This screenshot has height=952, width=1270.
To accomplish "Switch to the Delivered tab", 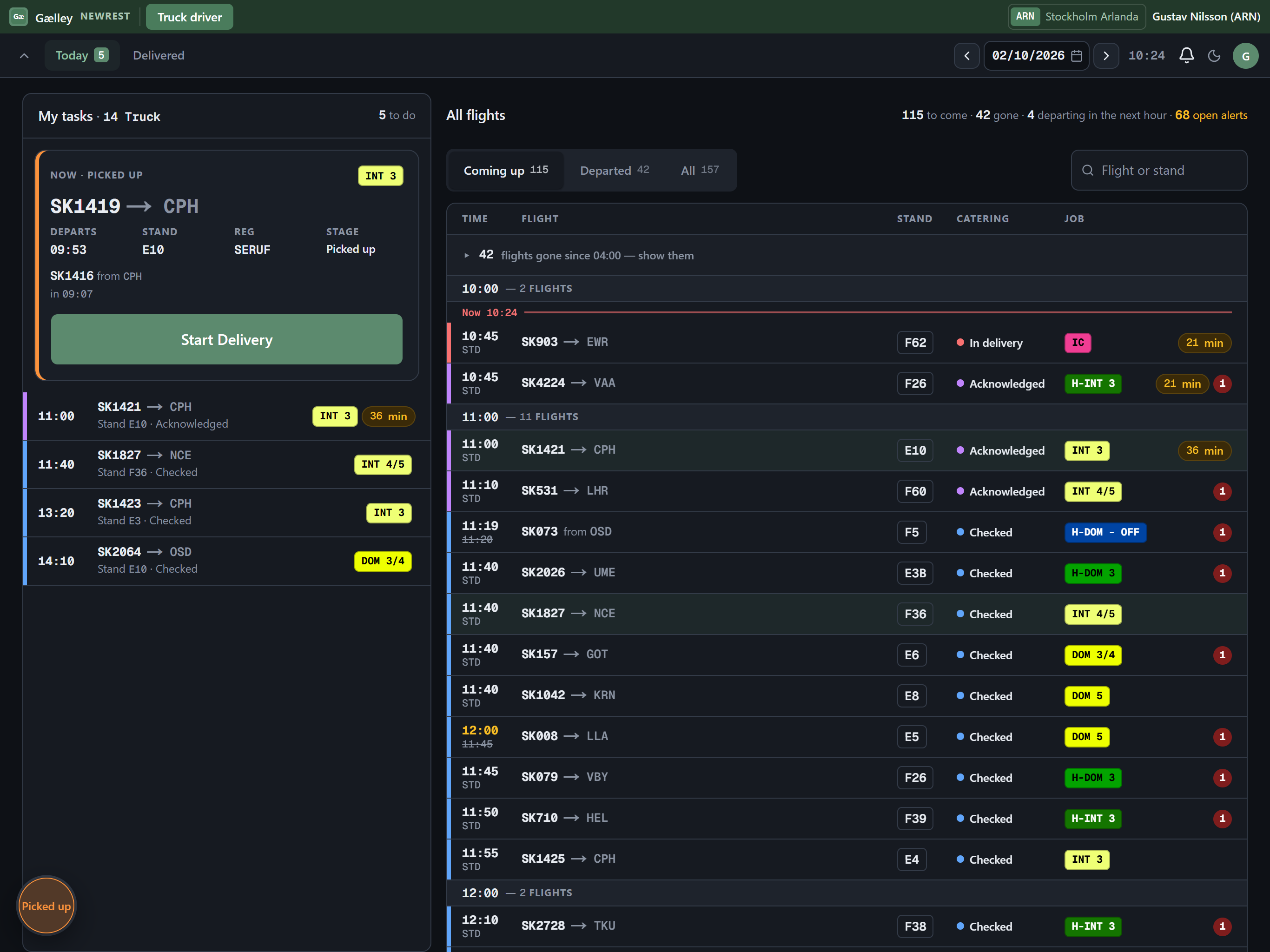I will 159,56.
